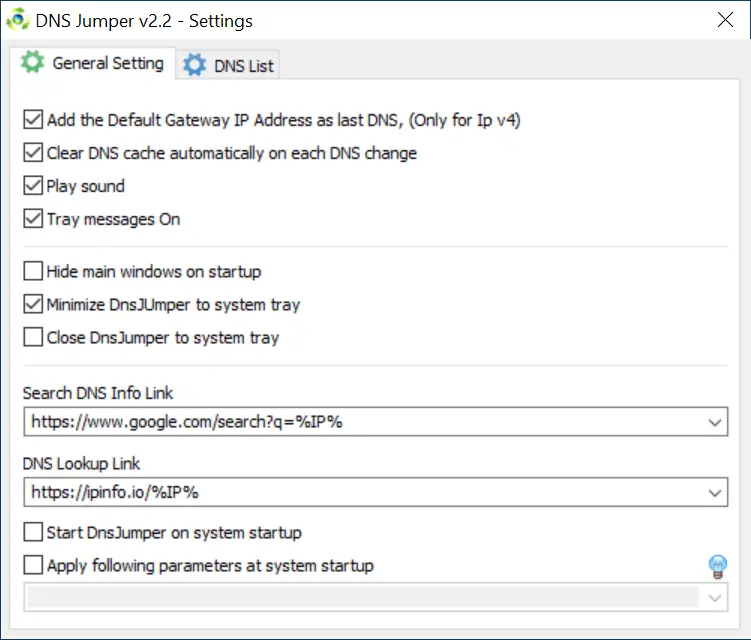Close the DNS Jumper Settings window
Screen dimensions: 751x640
pyautogui.click(x=725, y=20)
